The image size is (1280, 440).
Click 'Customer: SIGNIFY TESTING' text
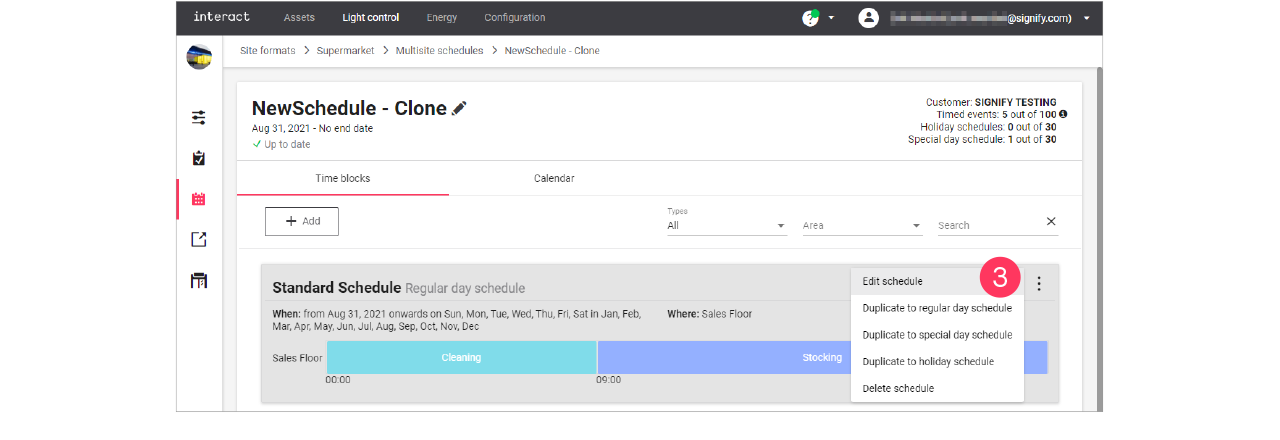point(991,102)
